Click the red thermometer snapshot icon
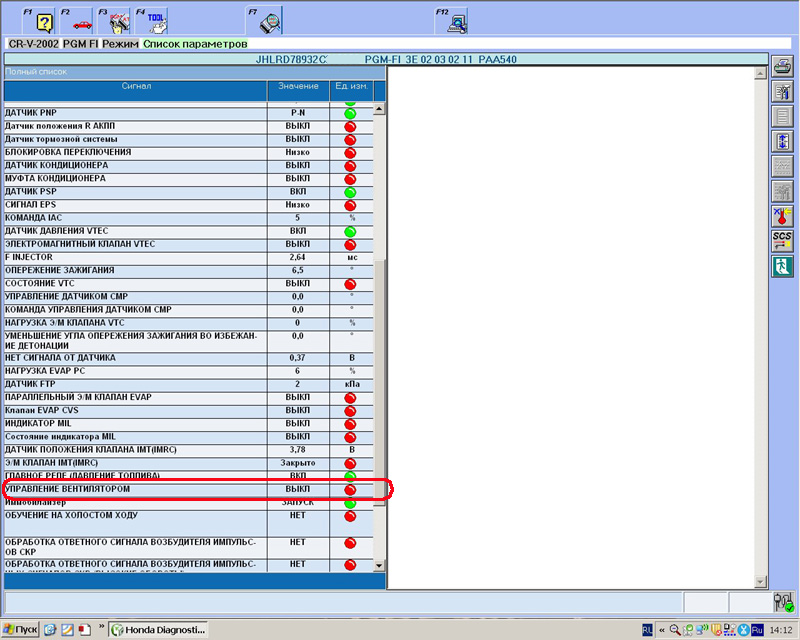This screenshot has width=800, height=640. click(x=782, y=216)
